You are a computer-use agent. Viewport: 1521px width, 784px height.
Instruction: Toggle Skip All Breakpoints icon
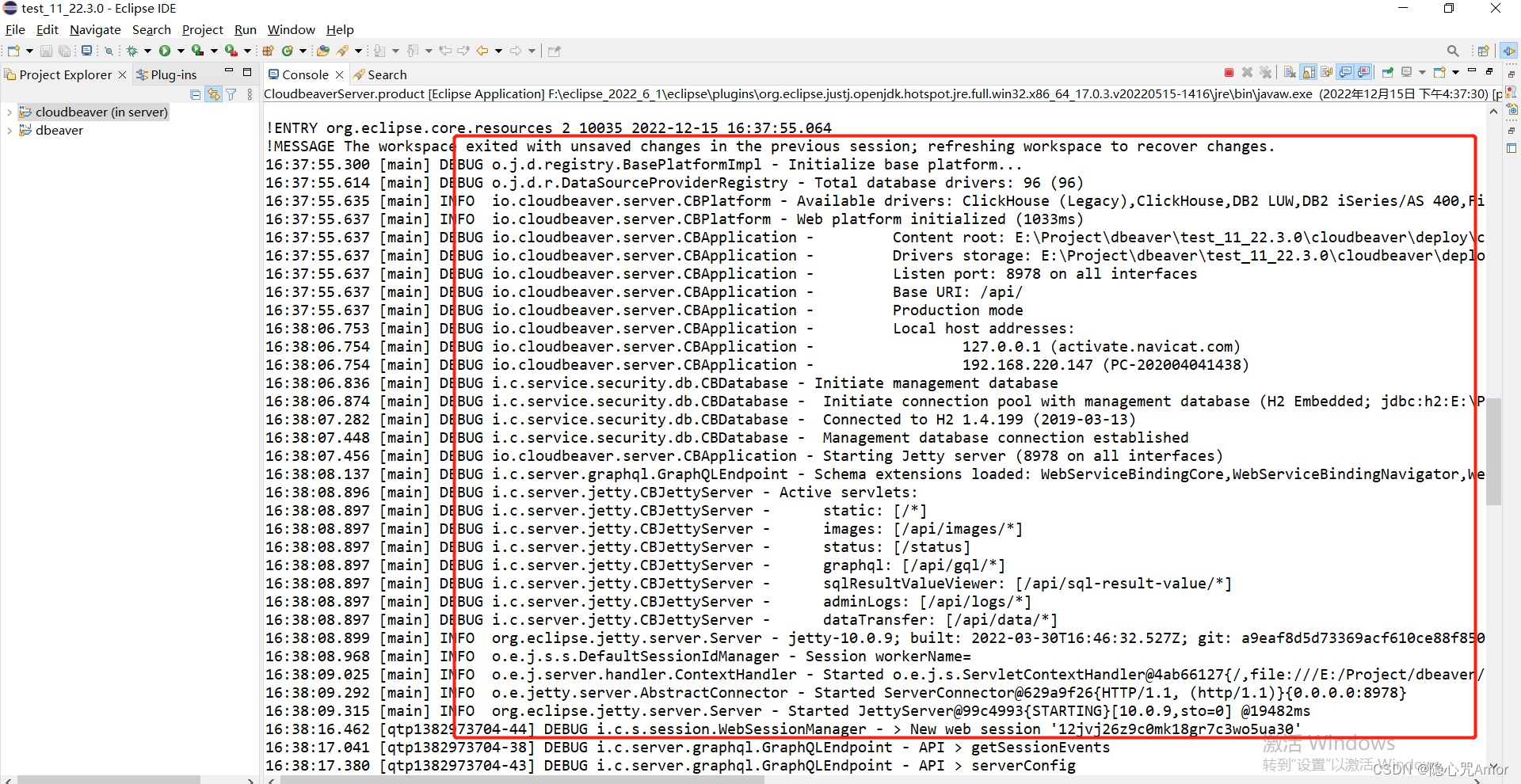[x=109, y=51]
